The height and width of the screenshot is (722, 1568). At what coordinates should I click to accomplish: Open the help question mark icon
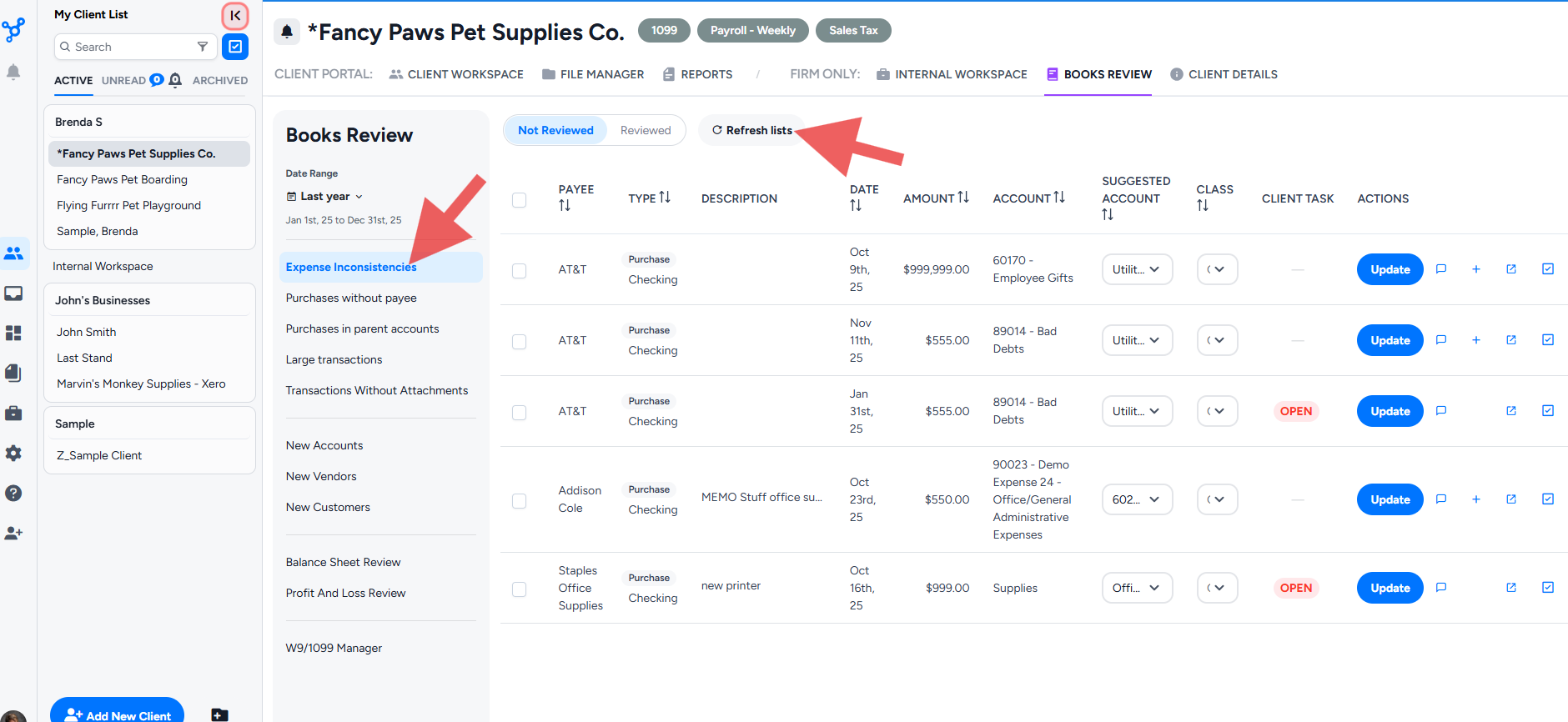13,494
